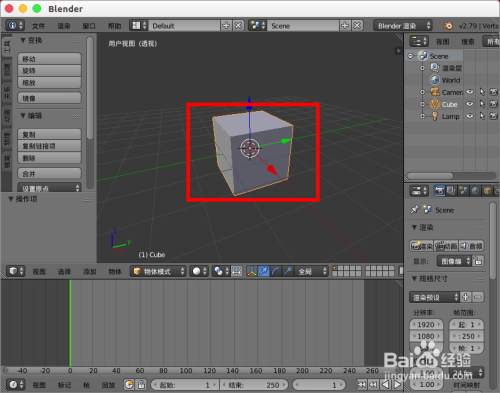This screenshot has width=500, height=393.
Task: Open the 文件 menu
Action: 38,26
